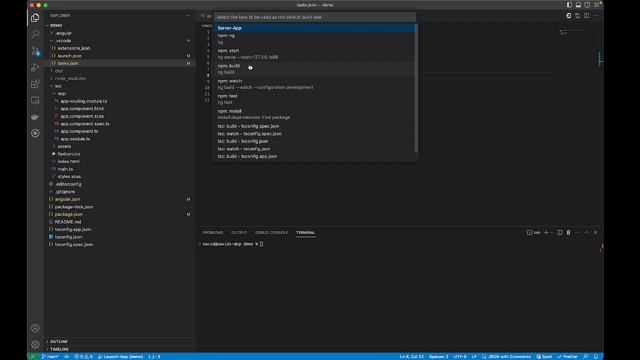
Task: Click the Prettier status bar item
Action: (x=567, y=357)
